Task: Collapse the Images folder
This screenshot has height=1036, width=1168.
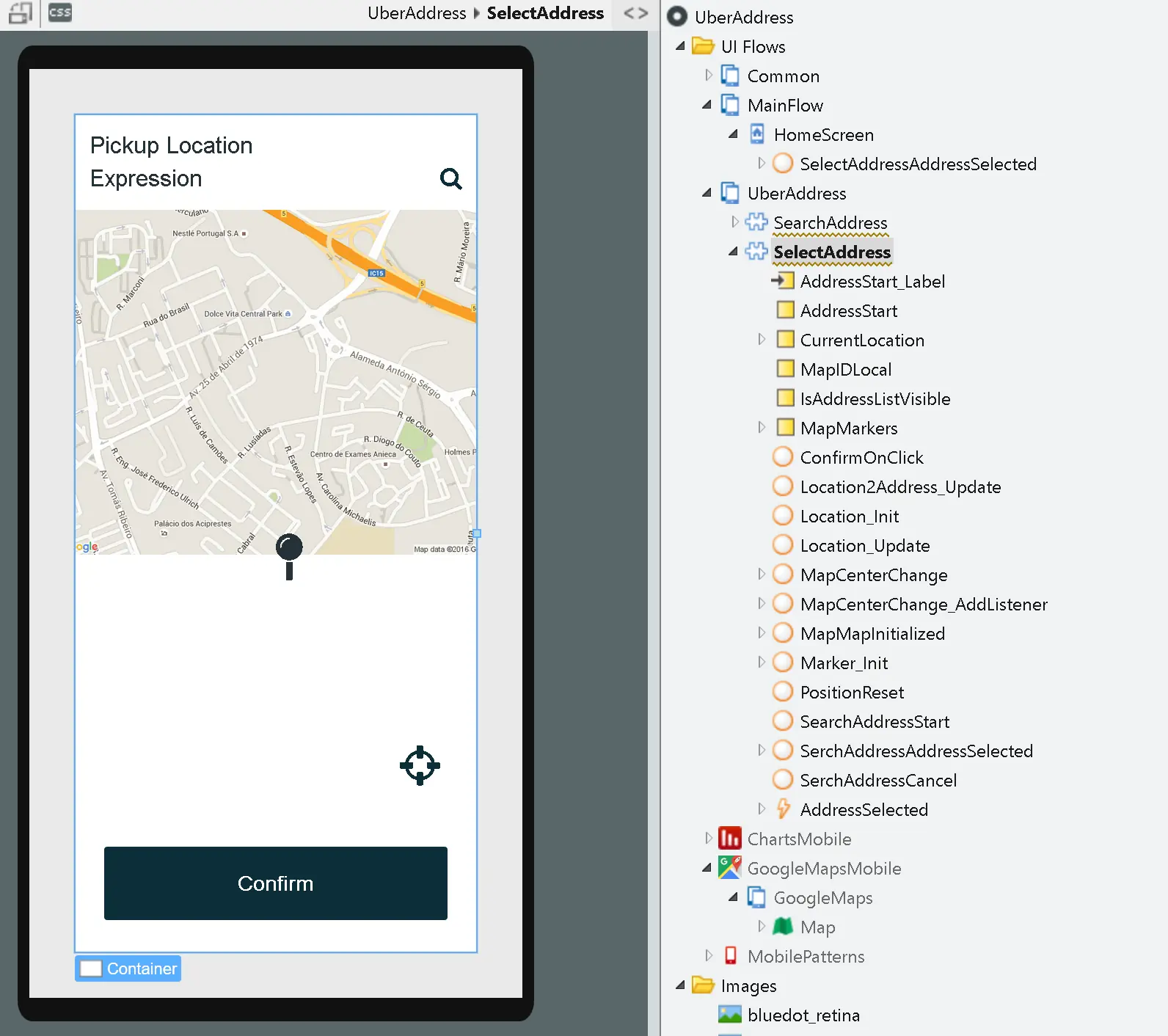Action: tap(680, 985)
